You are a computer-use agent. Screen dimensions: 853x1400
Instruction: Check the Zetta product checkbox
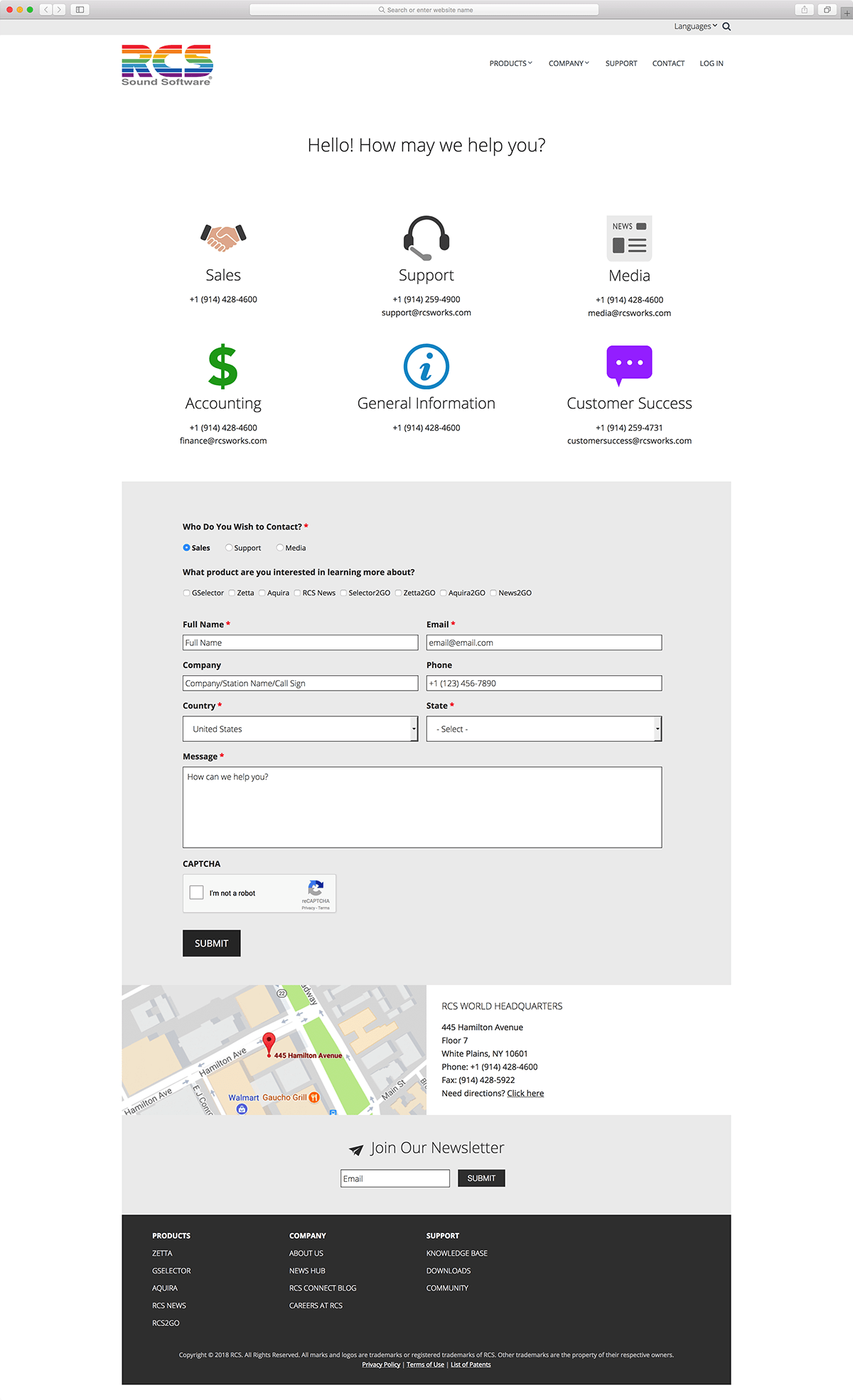tap(232, 593)
